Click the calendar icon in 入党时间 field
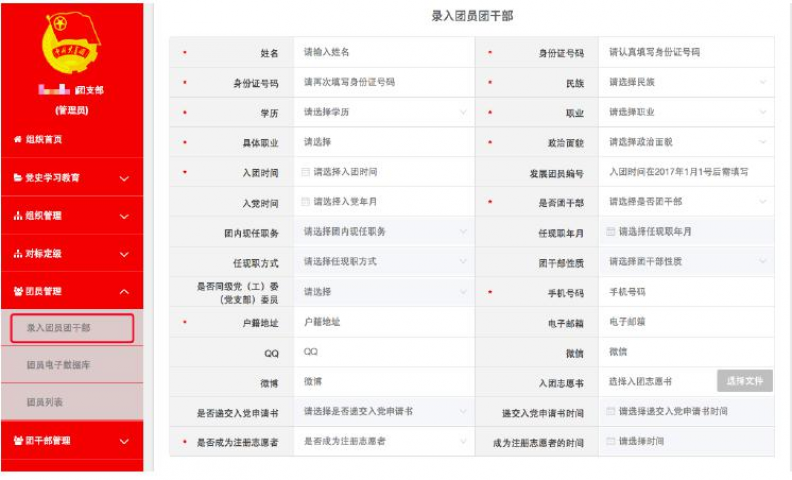The image size is (792, 480). [x=306, y=202]
